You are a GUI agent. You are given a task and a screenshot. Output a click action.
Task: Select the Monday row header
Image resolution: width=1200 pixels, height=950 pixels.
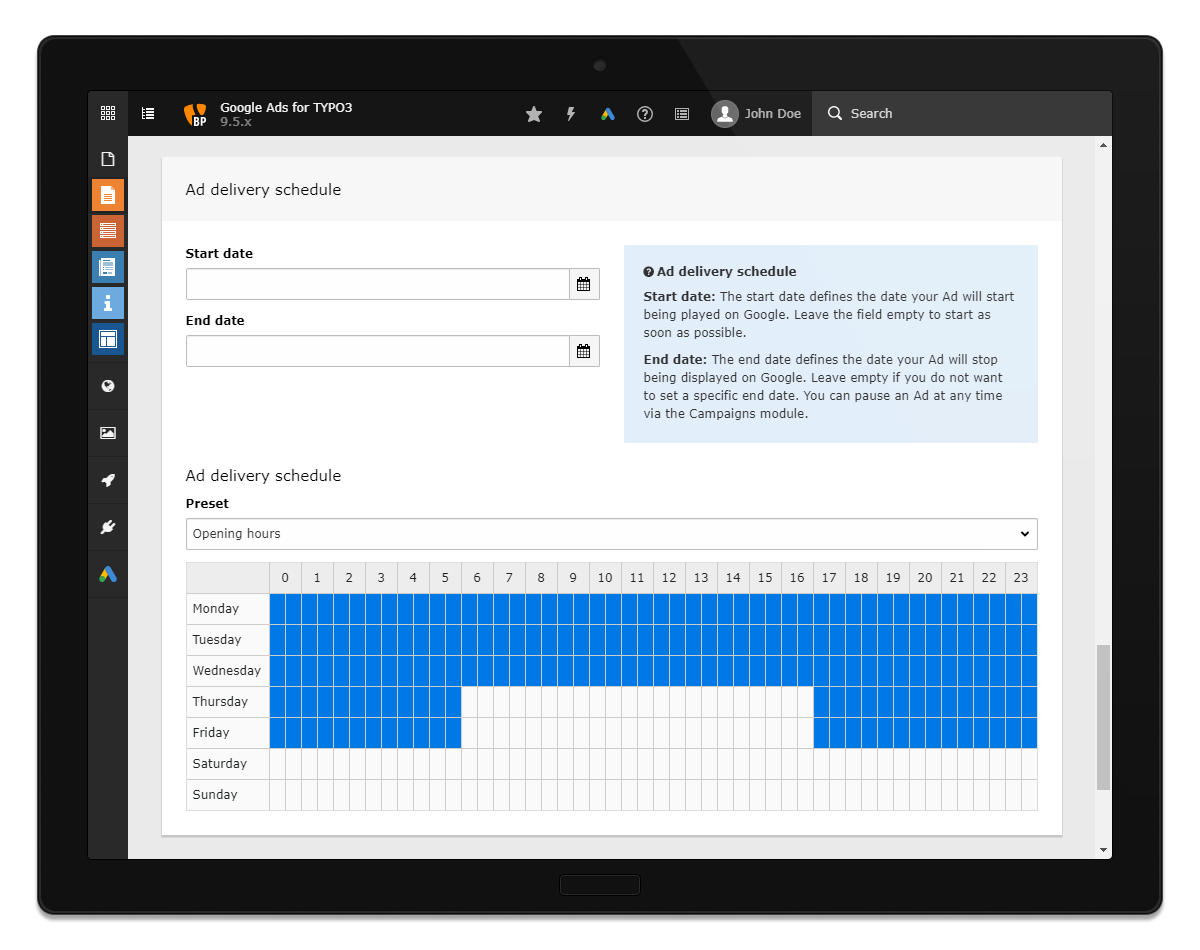tap(228, 609)
